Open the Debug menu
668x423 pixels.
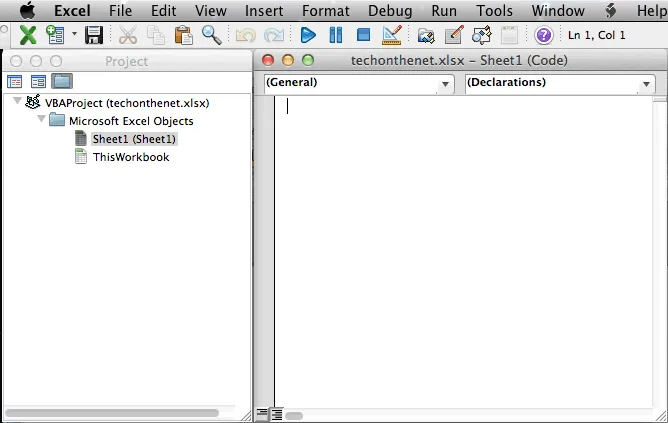pos(390,11)
